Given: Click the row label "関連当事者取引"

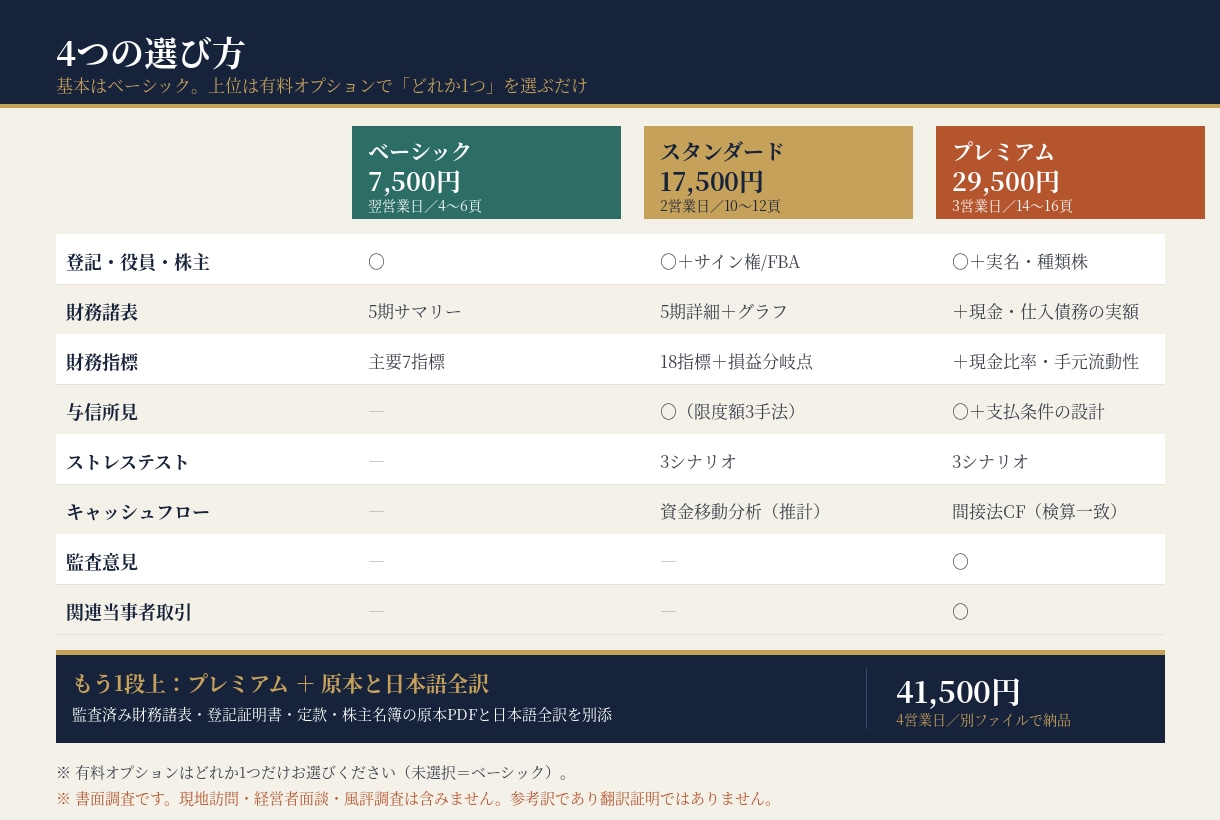Looking at the screenshot, I should coord(129,612).
